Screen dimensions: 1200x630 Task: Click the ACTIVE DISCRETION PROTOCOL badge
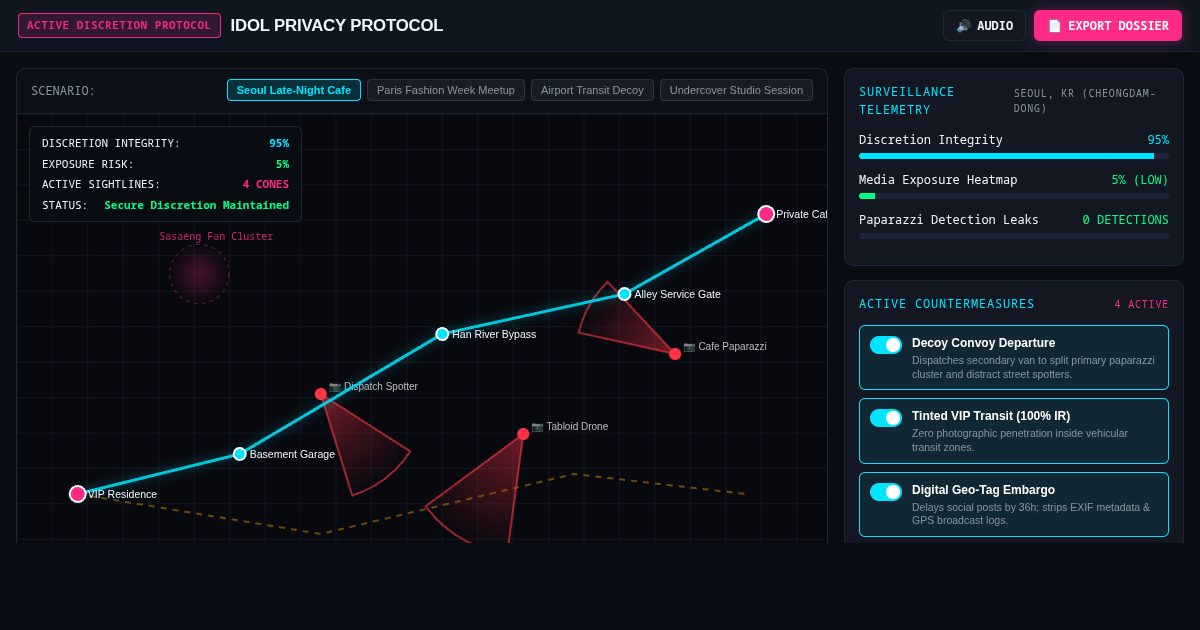pyautogui.click(x=119, y=26)
